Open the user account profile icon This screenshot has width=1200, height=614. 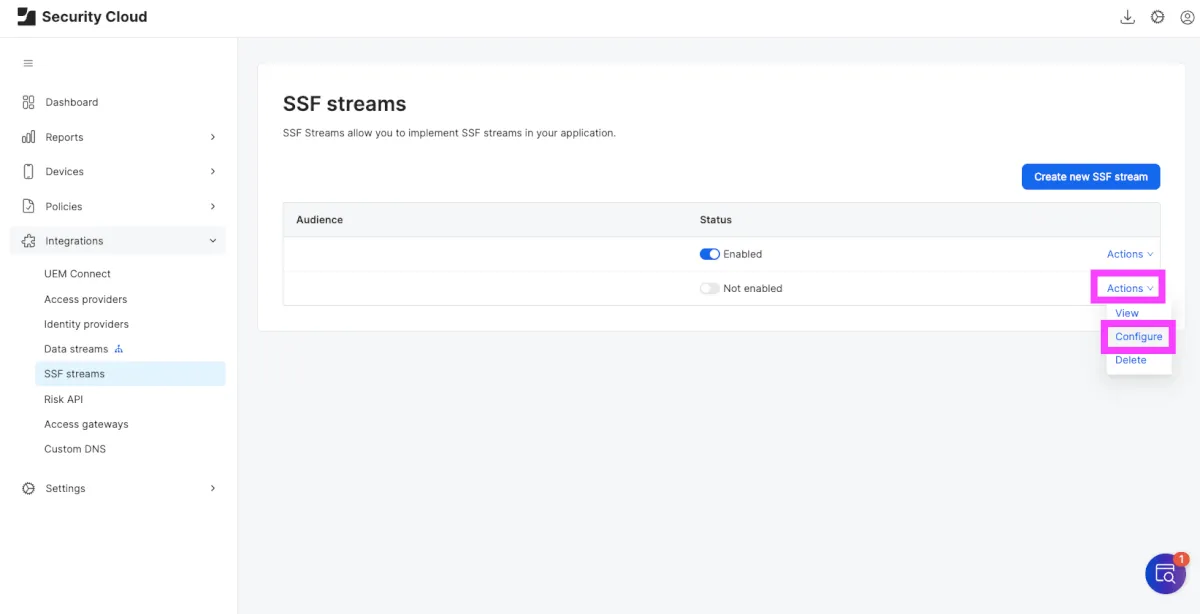coord(1187,17)
